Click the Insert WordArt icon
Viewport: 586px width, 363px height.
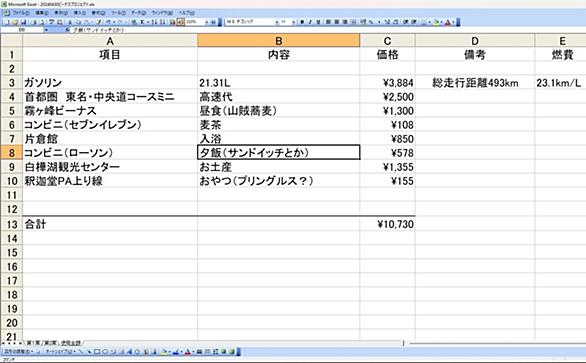click(129, 351)
